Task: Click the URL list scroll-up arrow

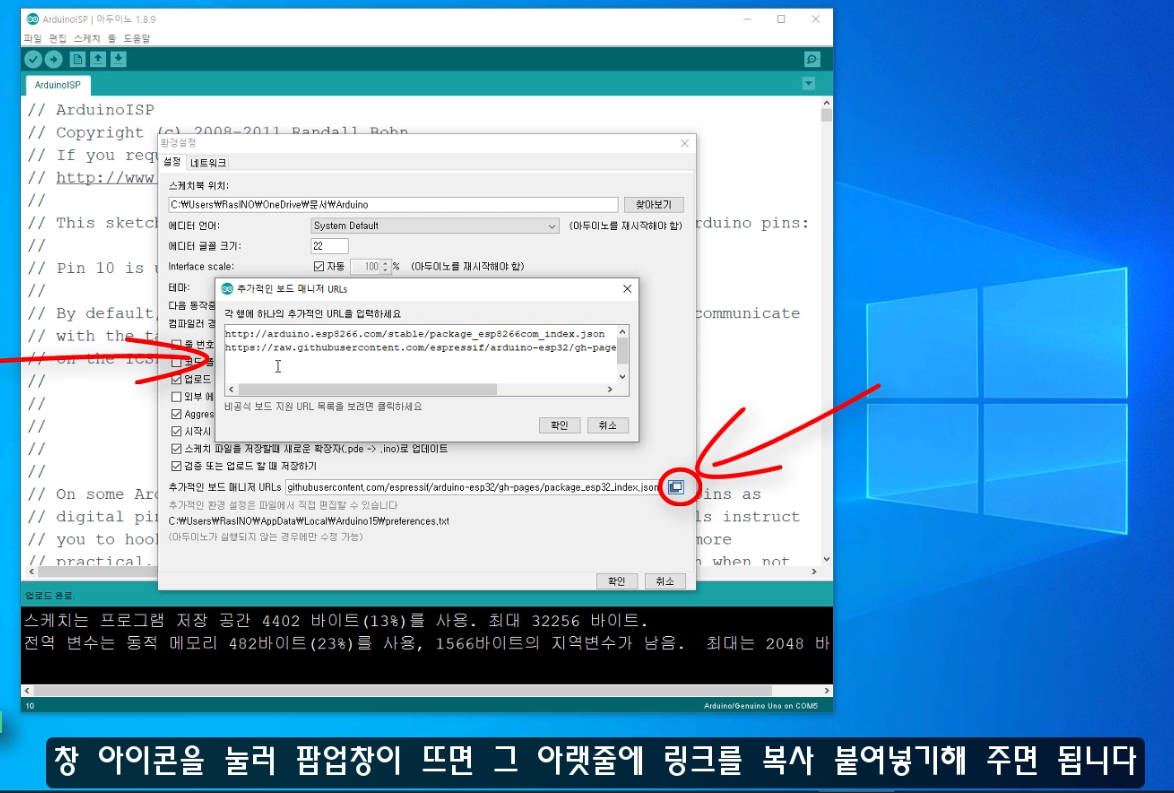Action: click(622, 332)
